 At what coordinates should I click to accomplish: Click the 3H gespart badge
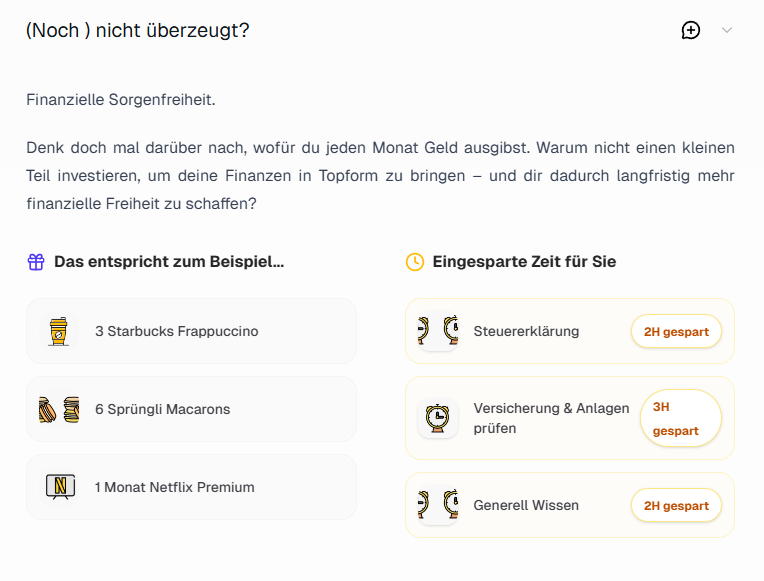click(x=680, y=418)
